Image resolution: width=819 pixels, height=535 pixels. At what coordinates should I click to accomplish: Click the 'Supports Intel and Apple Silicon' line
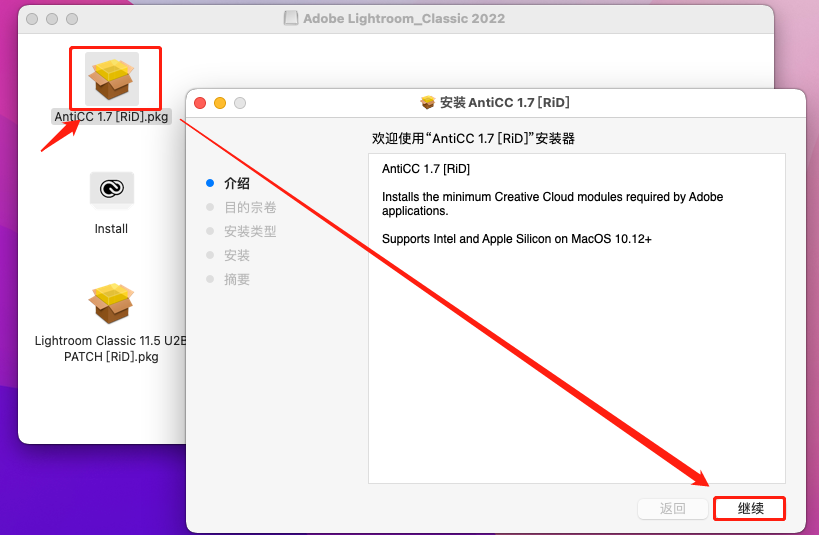tap(517, 239)
